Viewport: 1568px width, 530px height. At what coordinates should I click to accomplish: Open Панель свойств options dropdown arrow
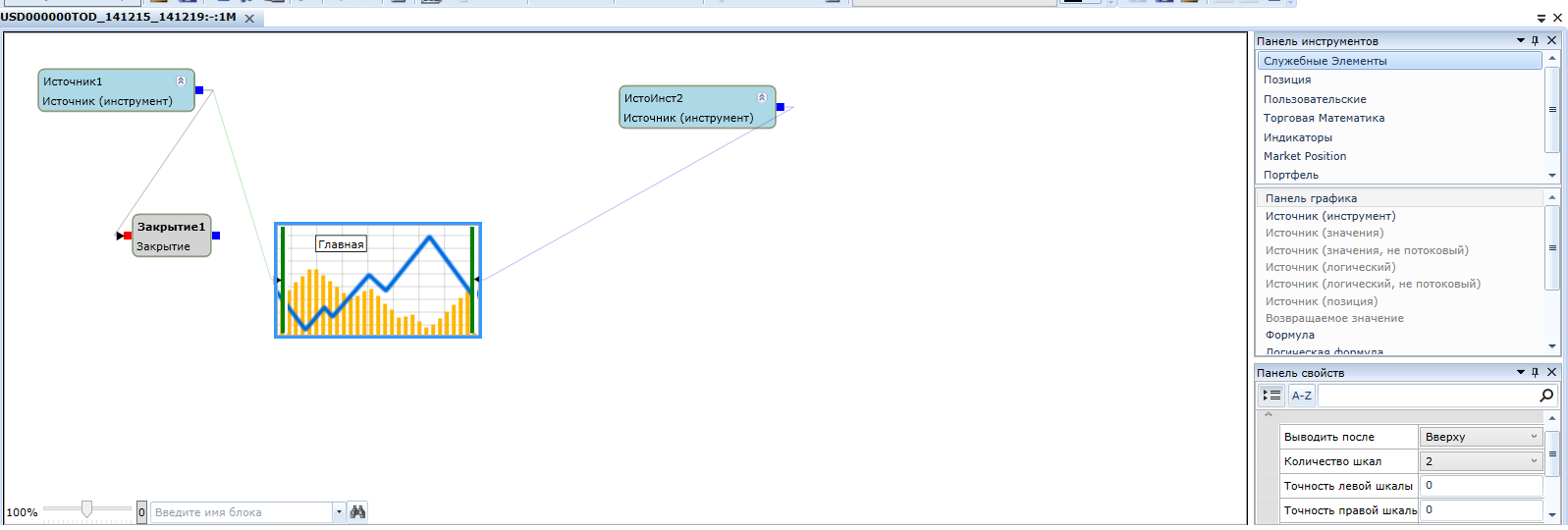click(x=1521, y=372)
